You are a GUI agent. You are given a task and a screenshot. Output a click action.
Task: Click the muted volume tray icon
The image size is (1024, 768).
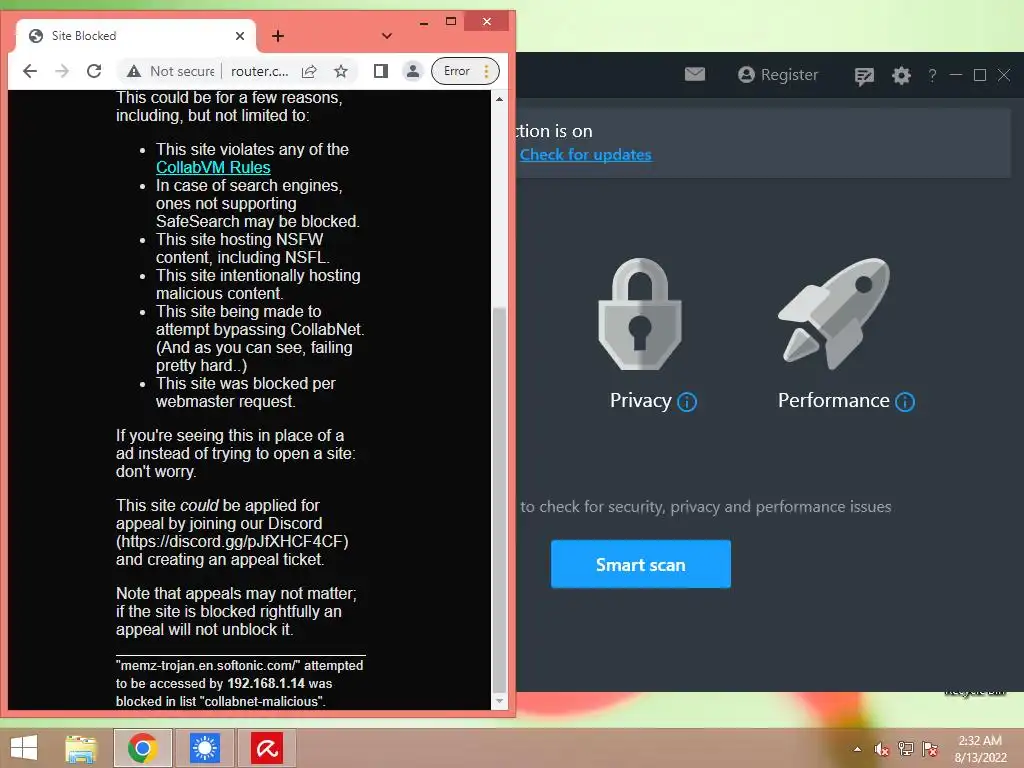click(x=882, y=749)
